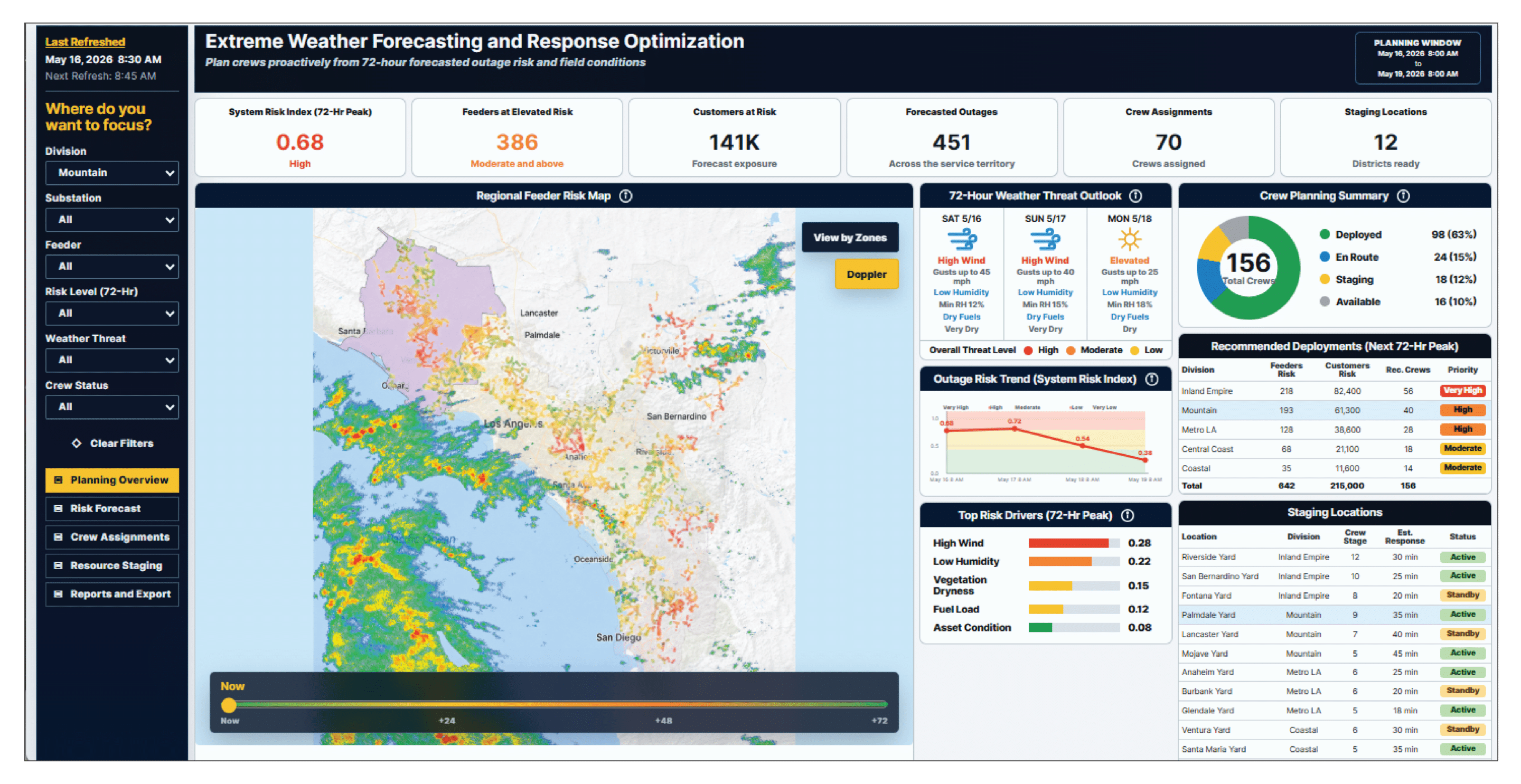The height and width of the screenshot is (784, 1521).
Task: Click the red High threat legend dot
Action: point(1028,350)
